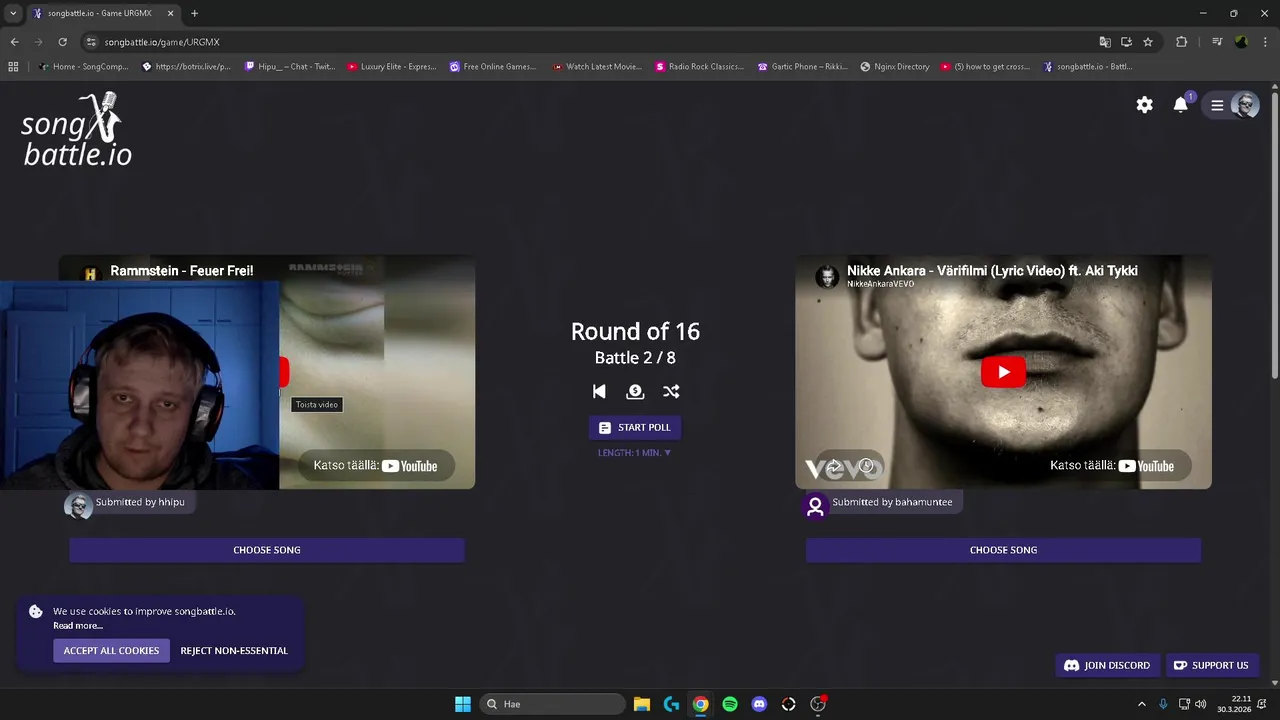1280x720 pixels.
Task: Open Discord from the taskbar
Action: pyautogui.click(x=759, y=704)
